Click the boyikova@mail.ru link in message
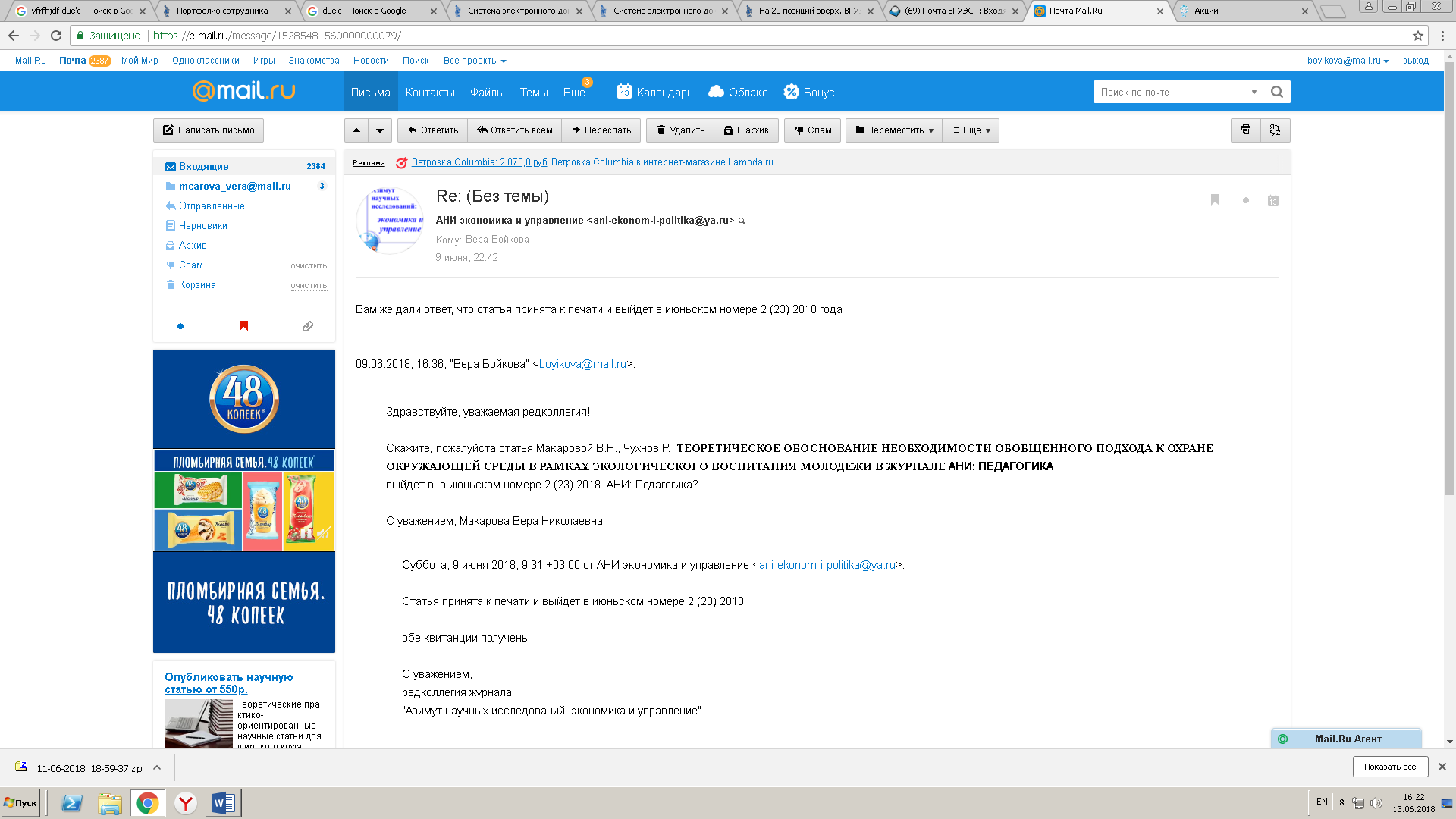Screen dimensions: 1456x819 pyautogui.click(x=582, y=364)
